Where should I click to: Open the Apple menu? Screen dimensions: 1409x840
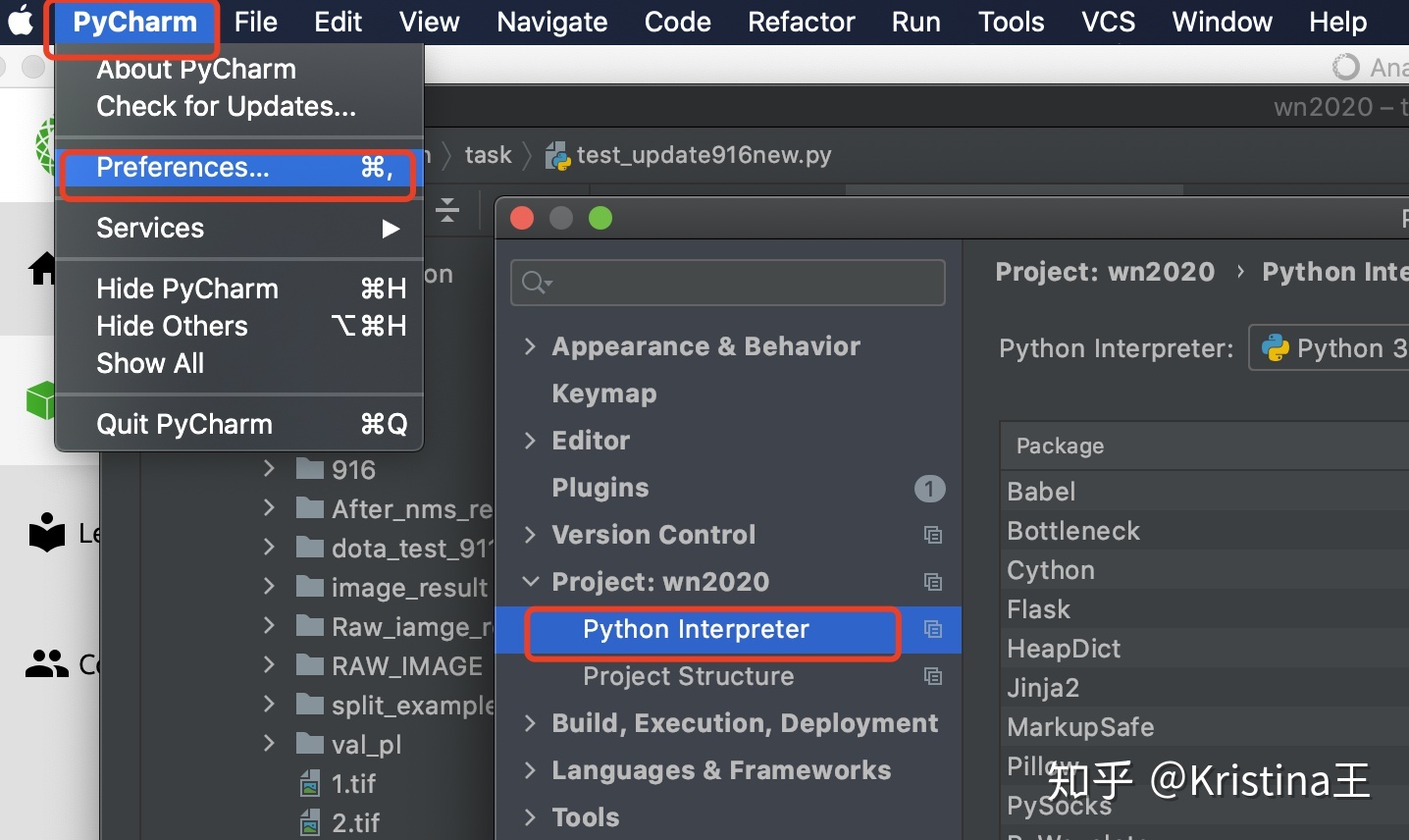click(21, 21)
